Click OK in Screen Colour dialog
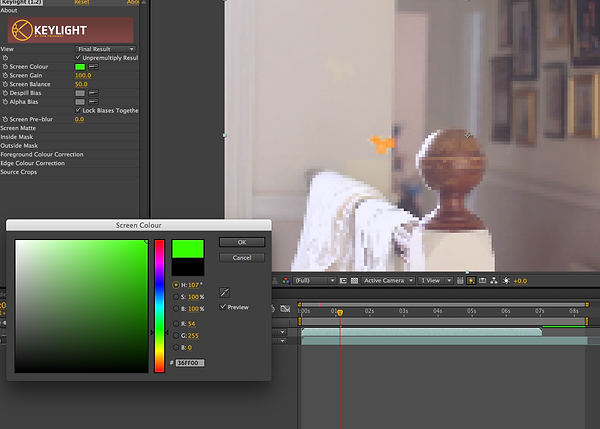 tap(242, 242)
